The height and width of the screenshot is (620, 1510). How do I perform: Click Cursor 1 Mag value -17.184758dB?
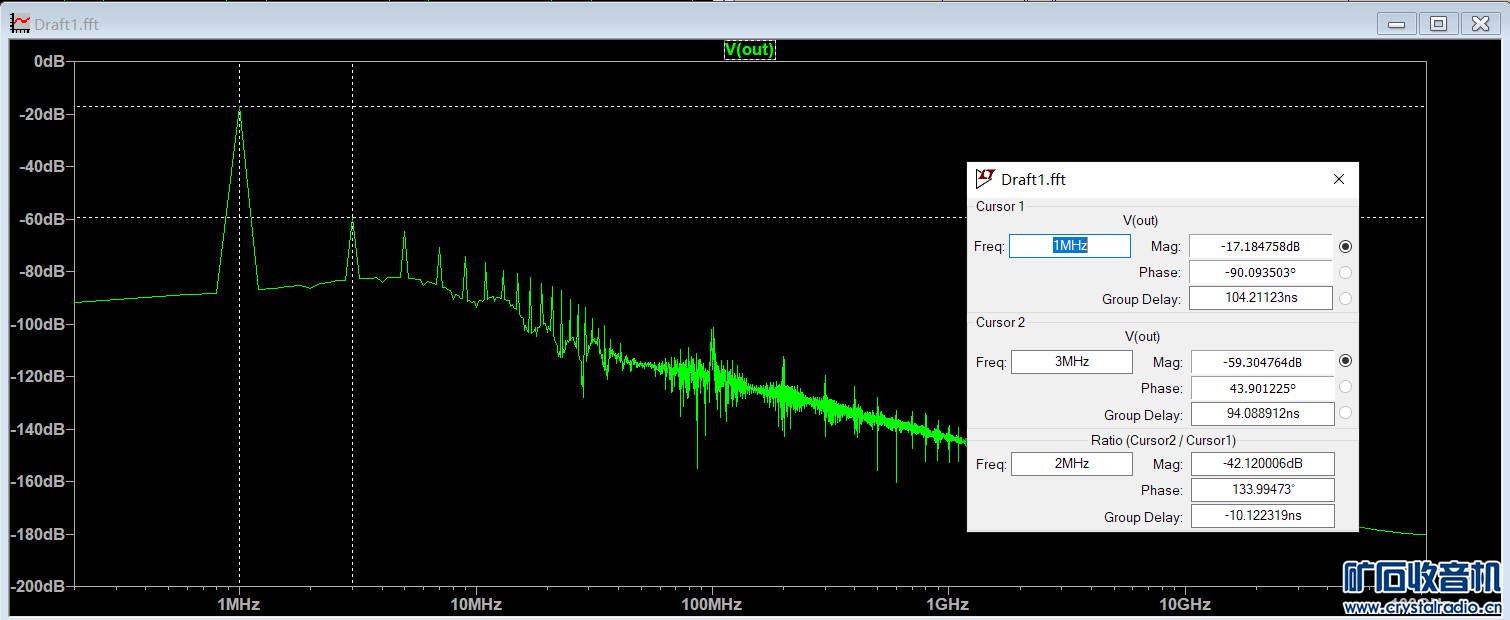point(1260,246)
